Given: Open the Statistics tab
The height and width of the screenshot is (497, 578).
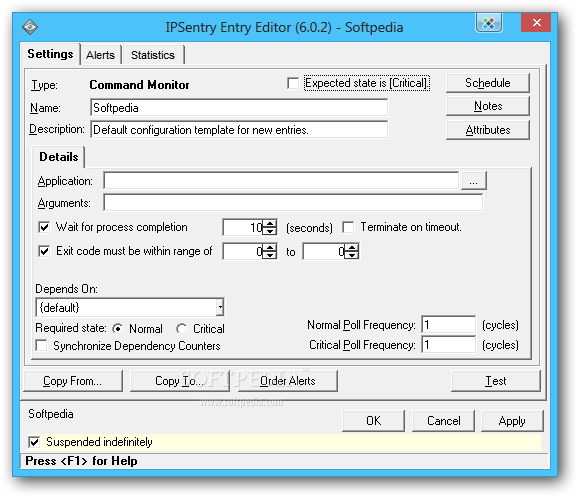Looking at the screenshot, I should [153, 55].
